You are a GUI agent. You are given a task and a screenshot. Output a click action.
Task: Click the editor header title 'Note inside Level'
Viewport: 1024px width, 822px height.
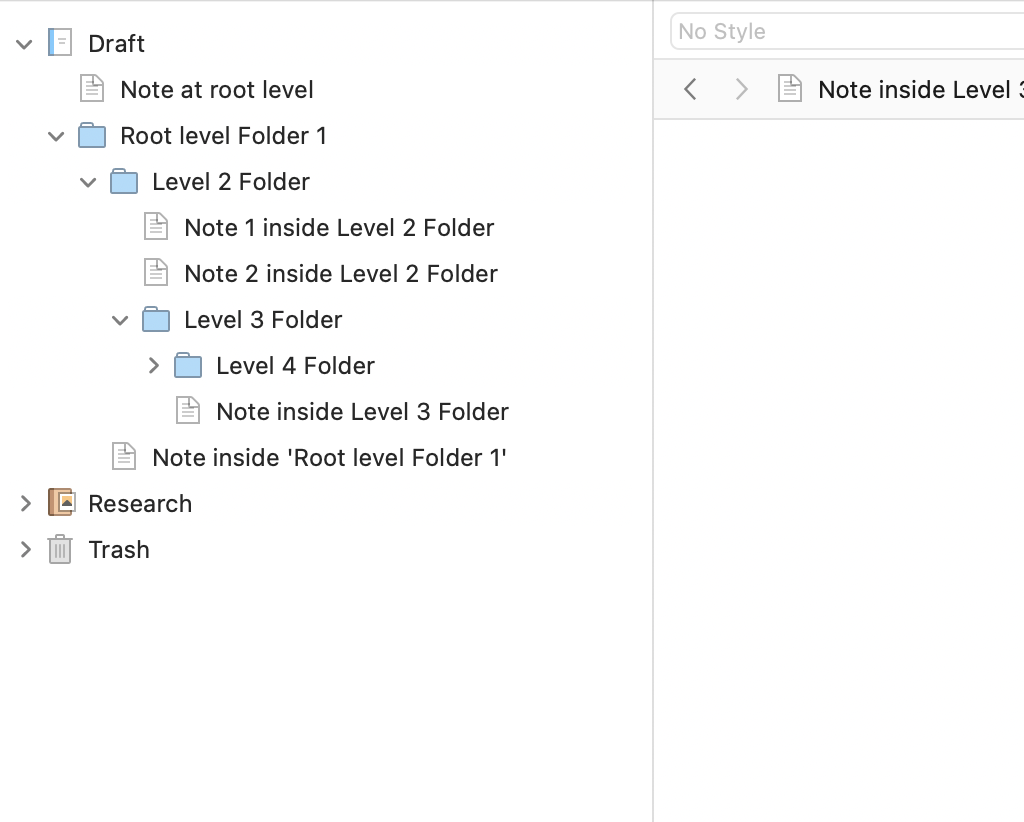click(x=921, y=89)
